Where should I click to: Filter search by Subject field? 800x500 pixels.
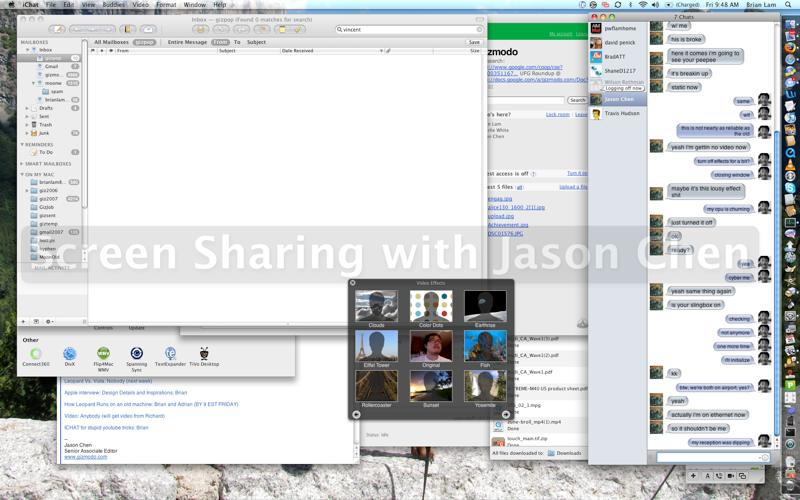(256, 42)
